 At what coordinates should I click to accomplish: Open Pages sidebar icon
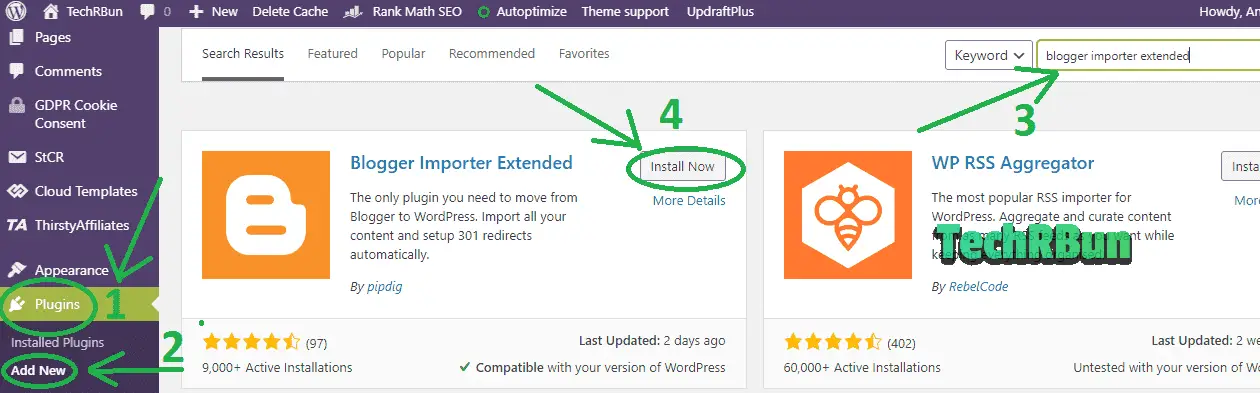click(16, 37)
